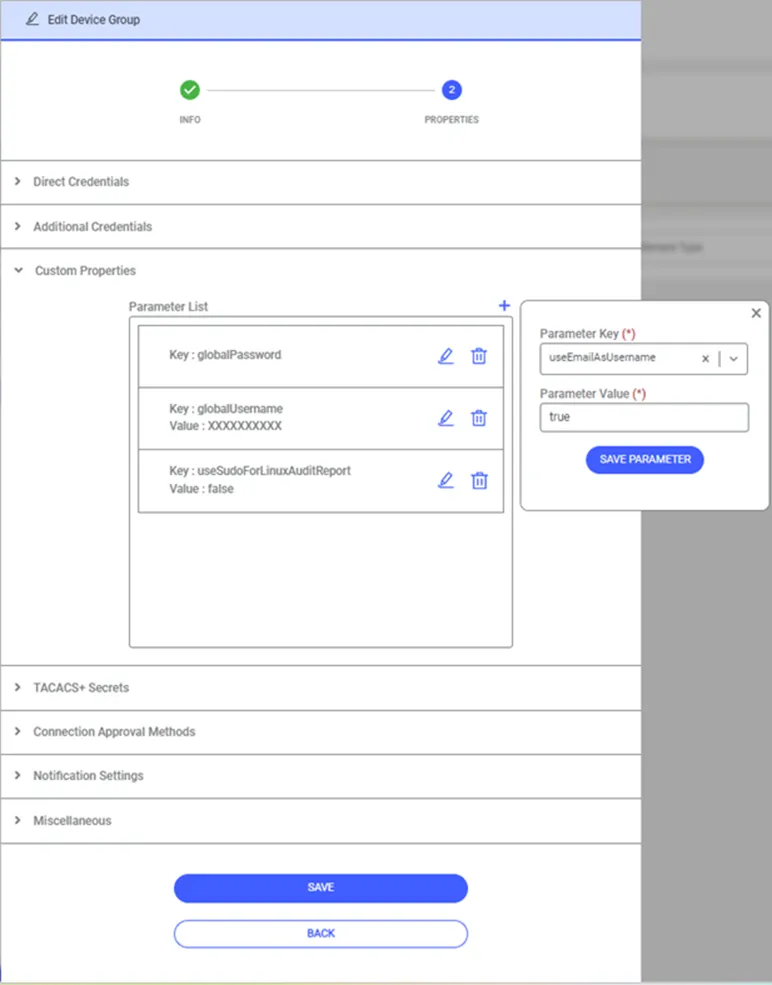Viewport: 772px width, 985px height.
Task: Click the Parameter Value input field
Action: pos(644,417)
